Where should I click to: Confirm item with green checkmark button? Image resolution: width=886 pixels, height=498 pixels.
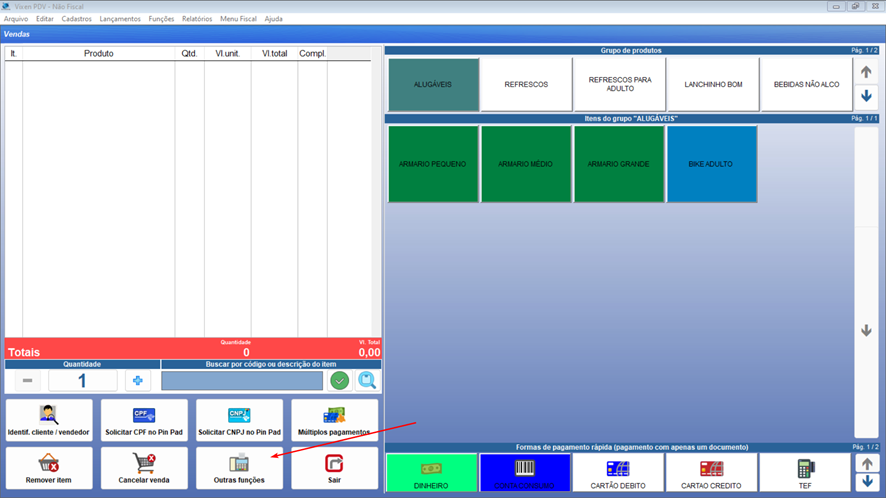[x=340, y=381]
